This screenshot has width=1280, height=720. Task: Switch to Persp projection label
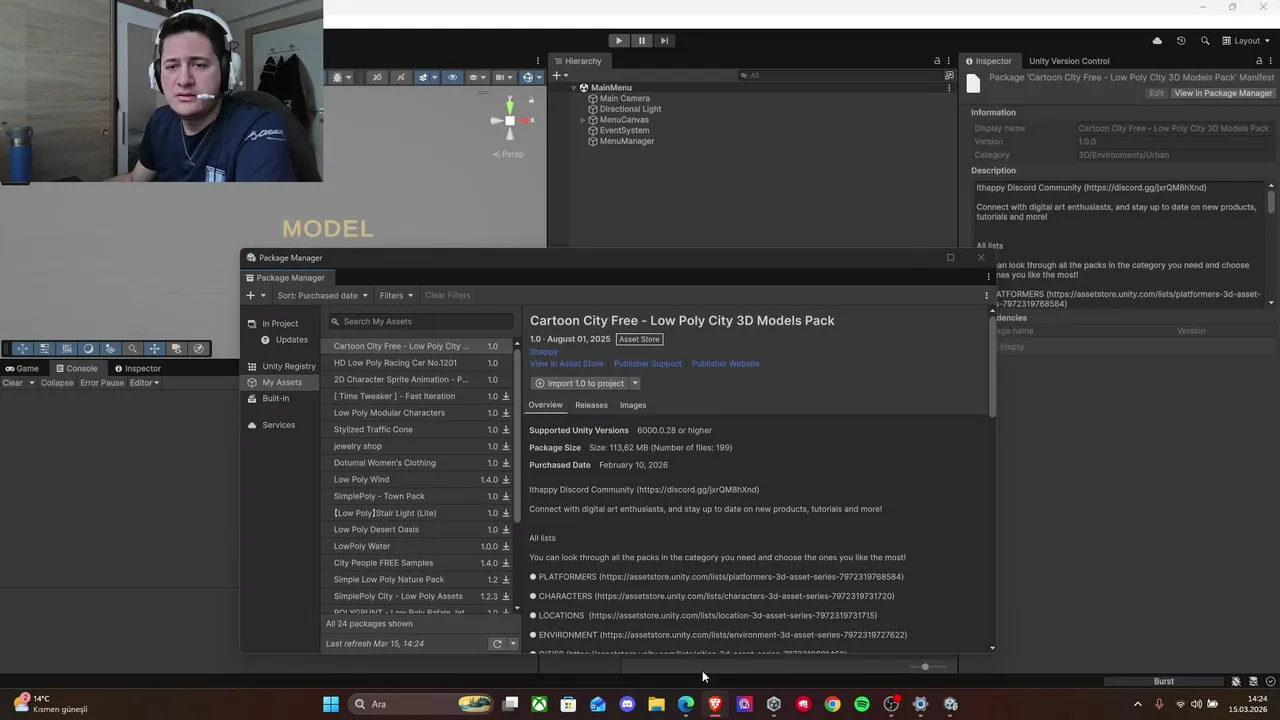510,154
